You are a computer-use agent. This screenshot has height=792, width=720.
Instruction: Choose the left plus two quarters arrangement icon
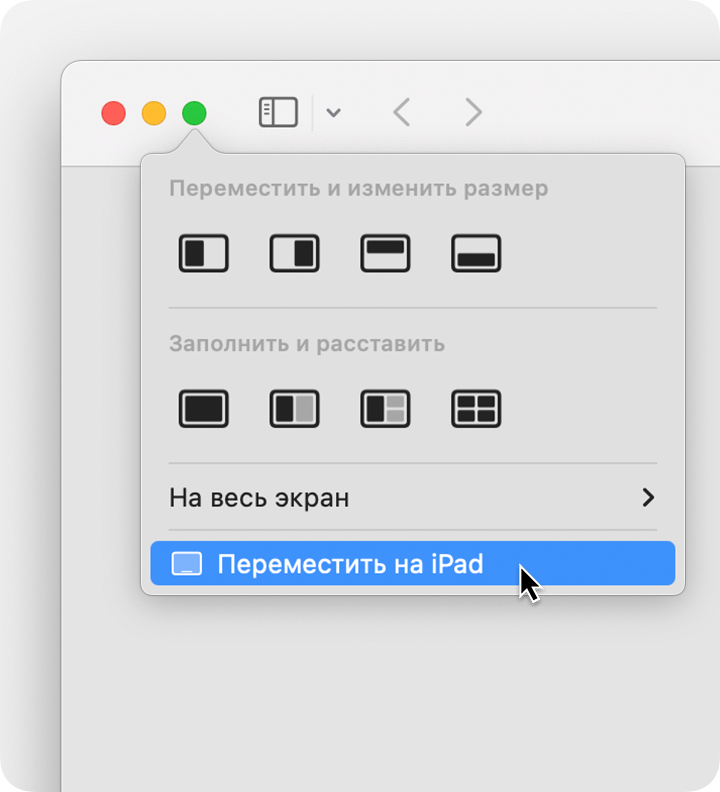click(x=385, y=409)
